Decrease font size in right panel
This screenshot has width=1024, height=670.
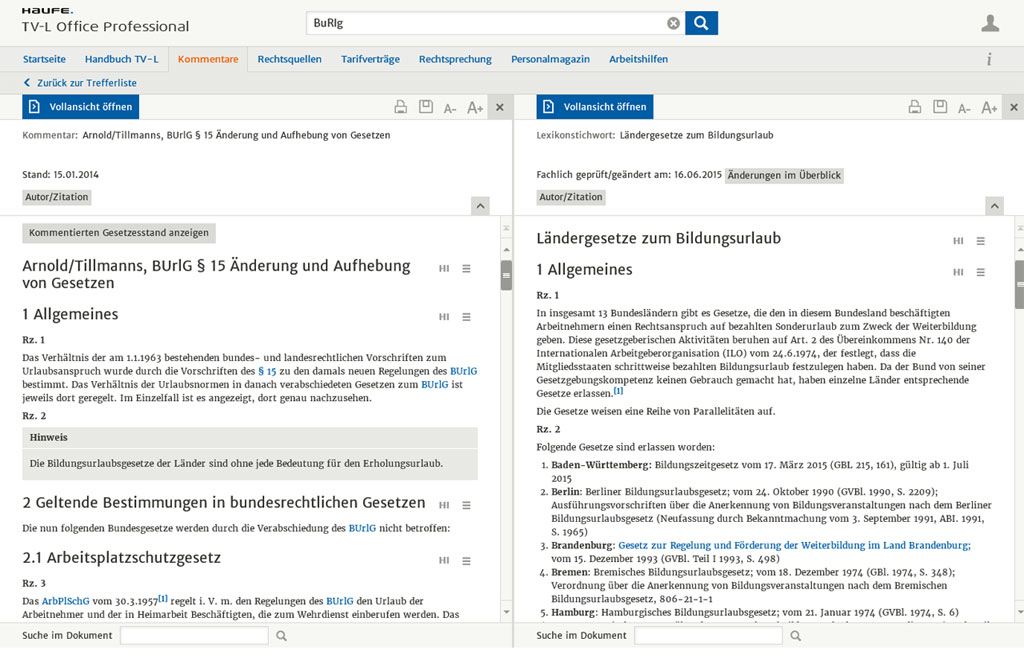coord(964,108)
